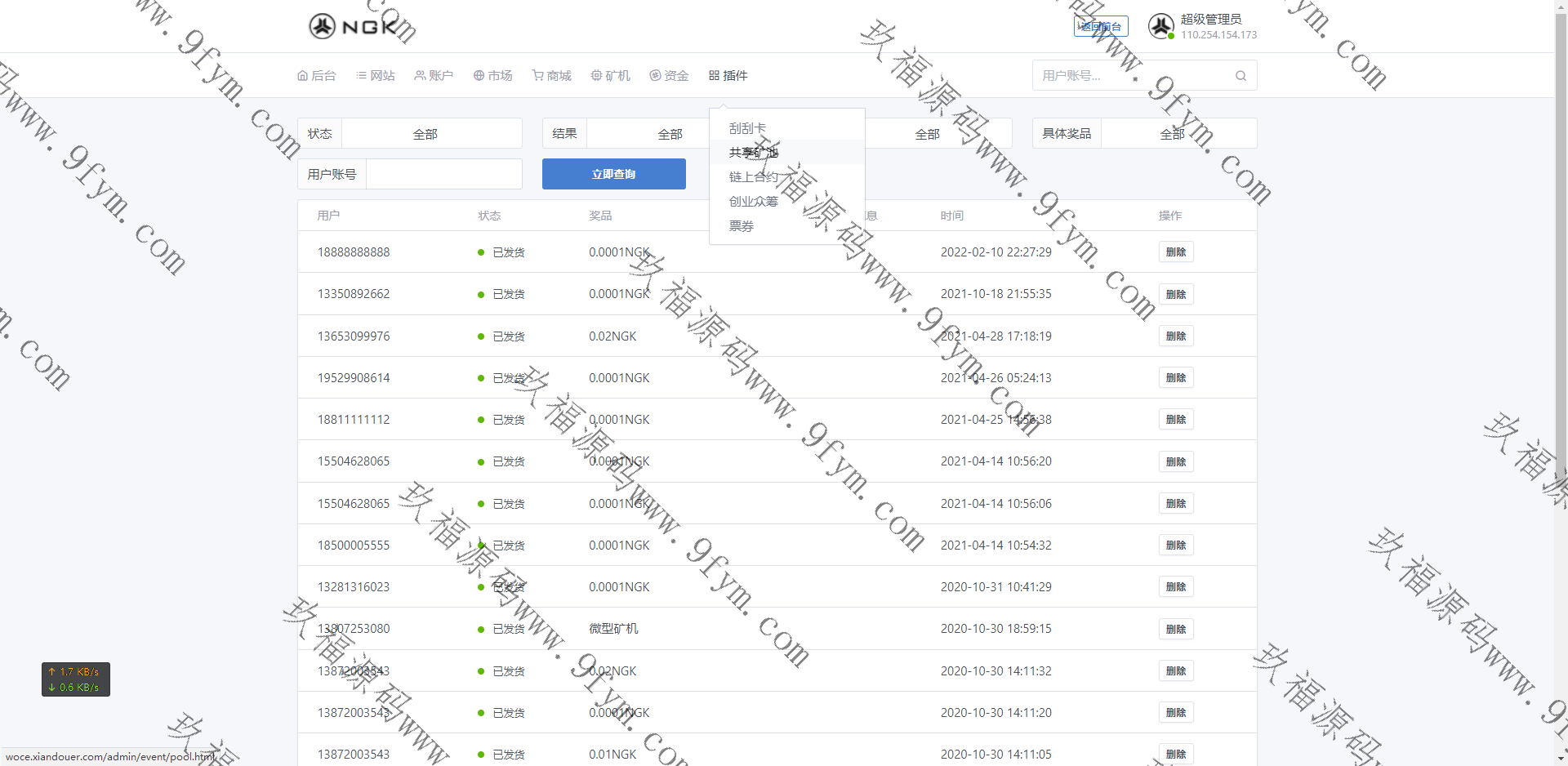
Task: Open the 状态 filter dropdown
Action: tap(431, 134)
